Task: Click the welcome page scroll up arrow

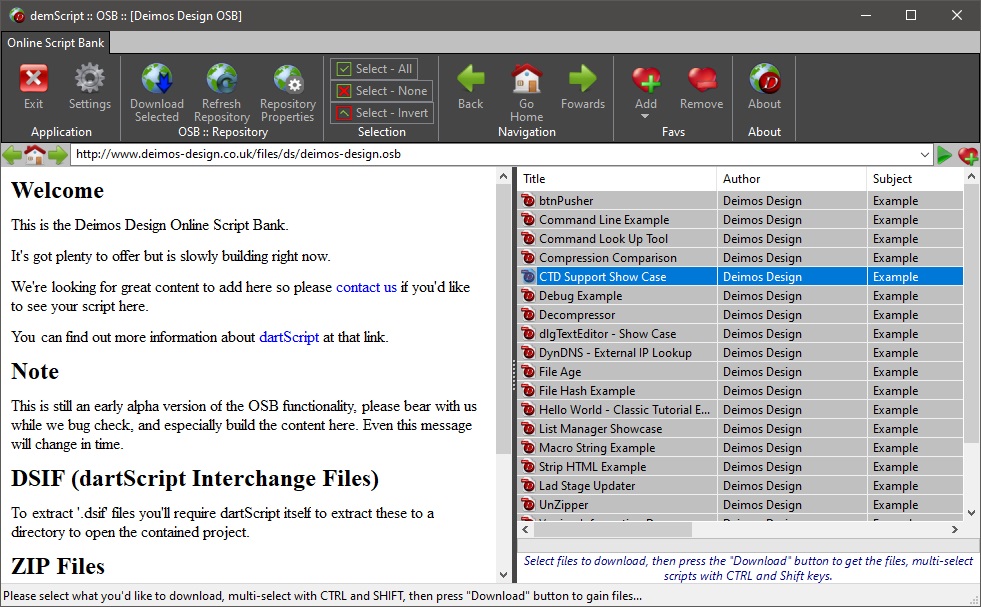Action: tap(503, 177)
